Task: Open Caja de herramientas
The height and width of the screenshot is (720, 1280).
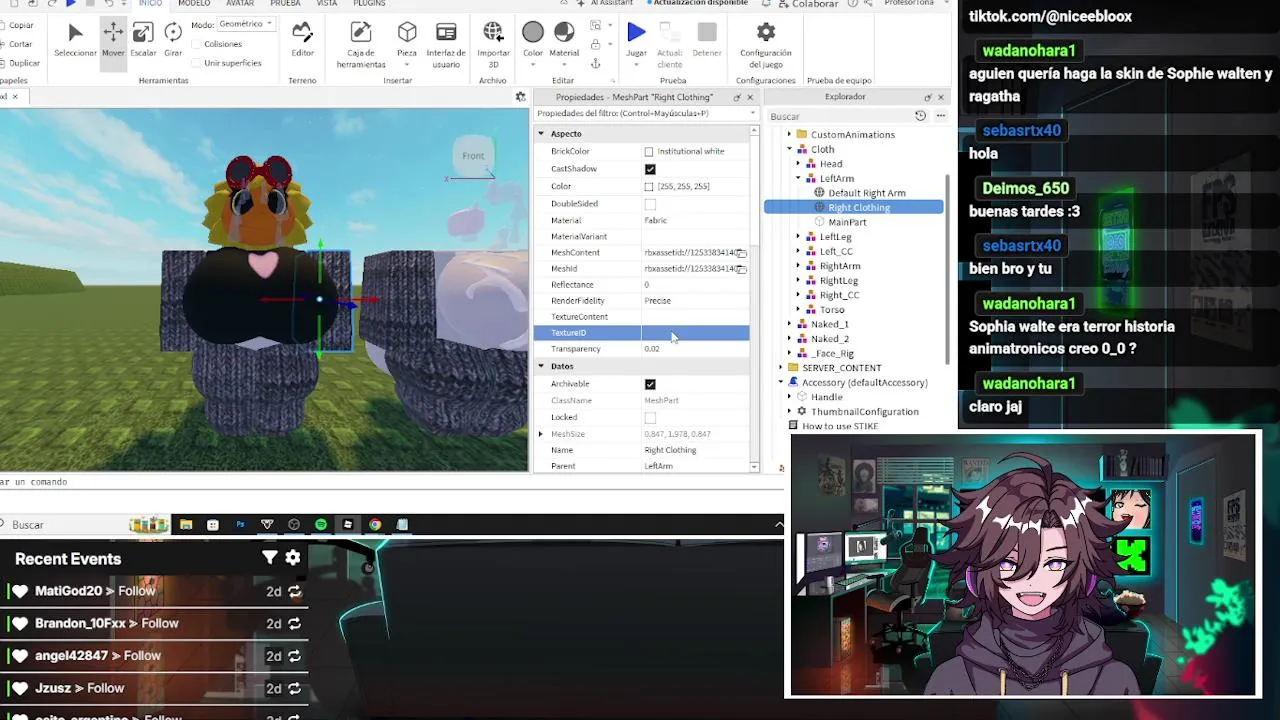Action: tap(361, 44)
